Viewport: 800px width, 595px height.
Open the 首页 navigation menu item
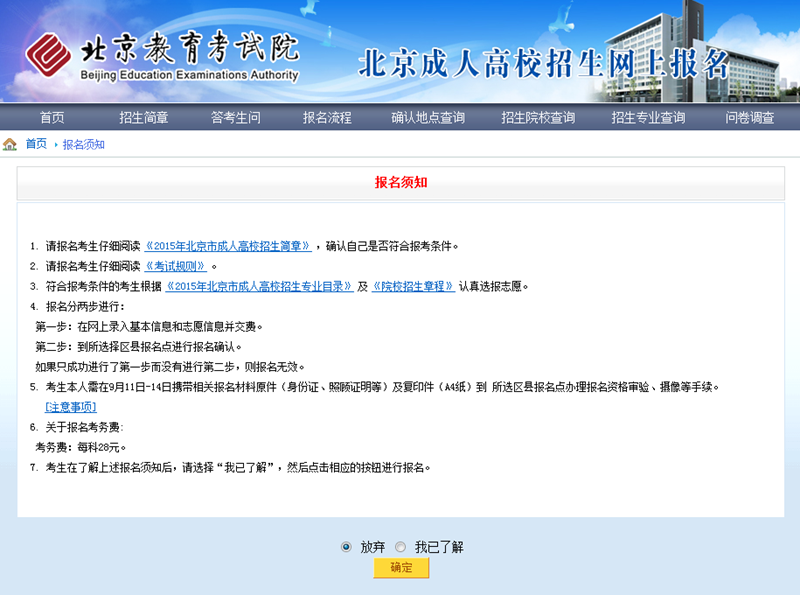click(x=52, y=117)
